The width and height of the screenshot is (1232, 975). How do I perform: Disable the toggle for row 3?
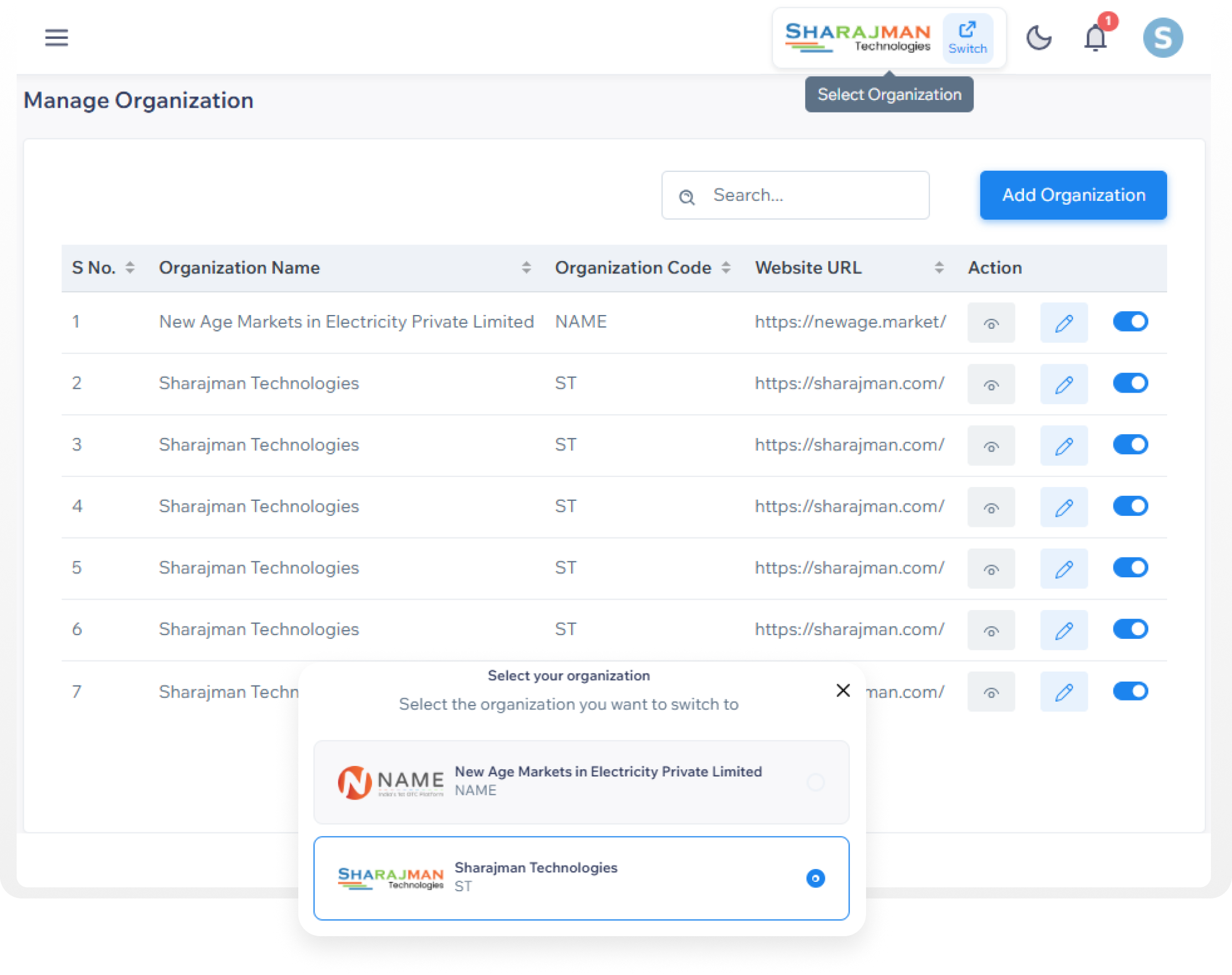tap(1131, 445)
